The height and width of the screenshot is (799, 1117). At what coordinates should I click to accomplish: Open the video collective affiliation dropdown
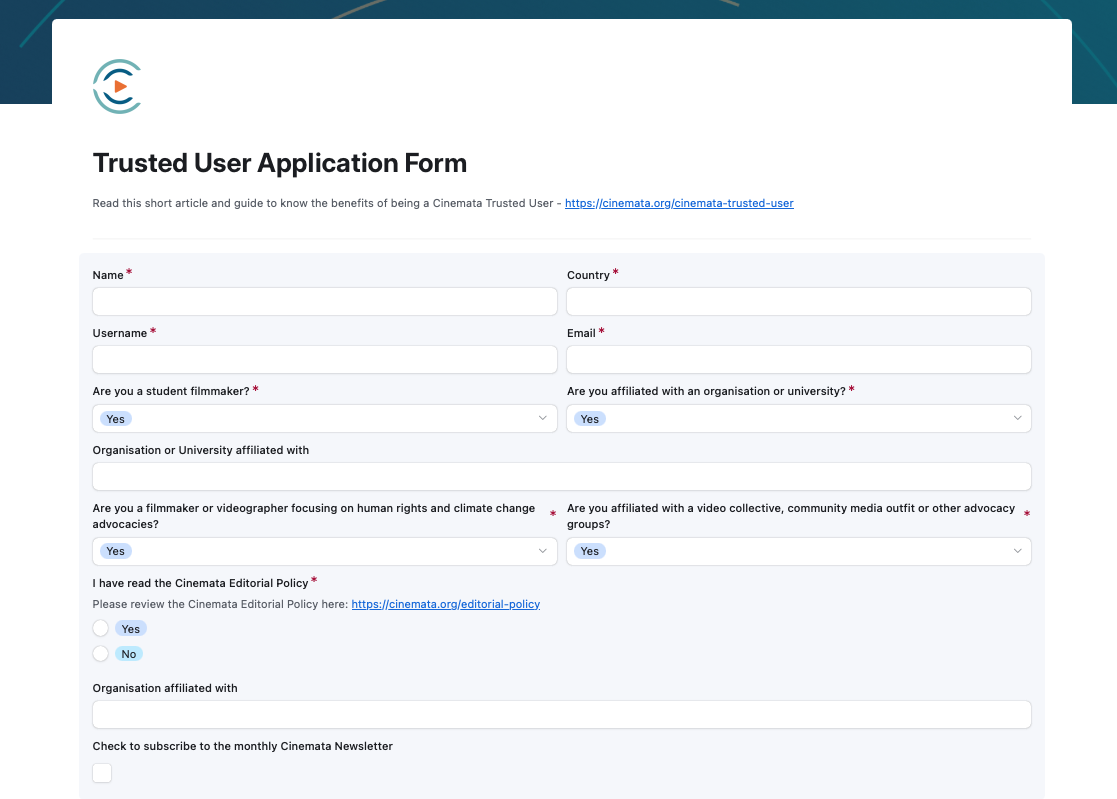[799, 551]
